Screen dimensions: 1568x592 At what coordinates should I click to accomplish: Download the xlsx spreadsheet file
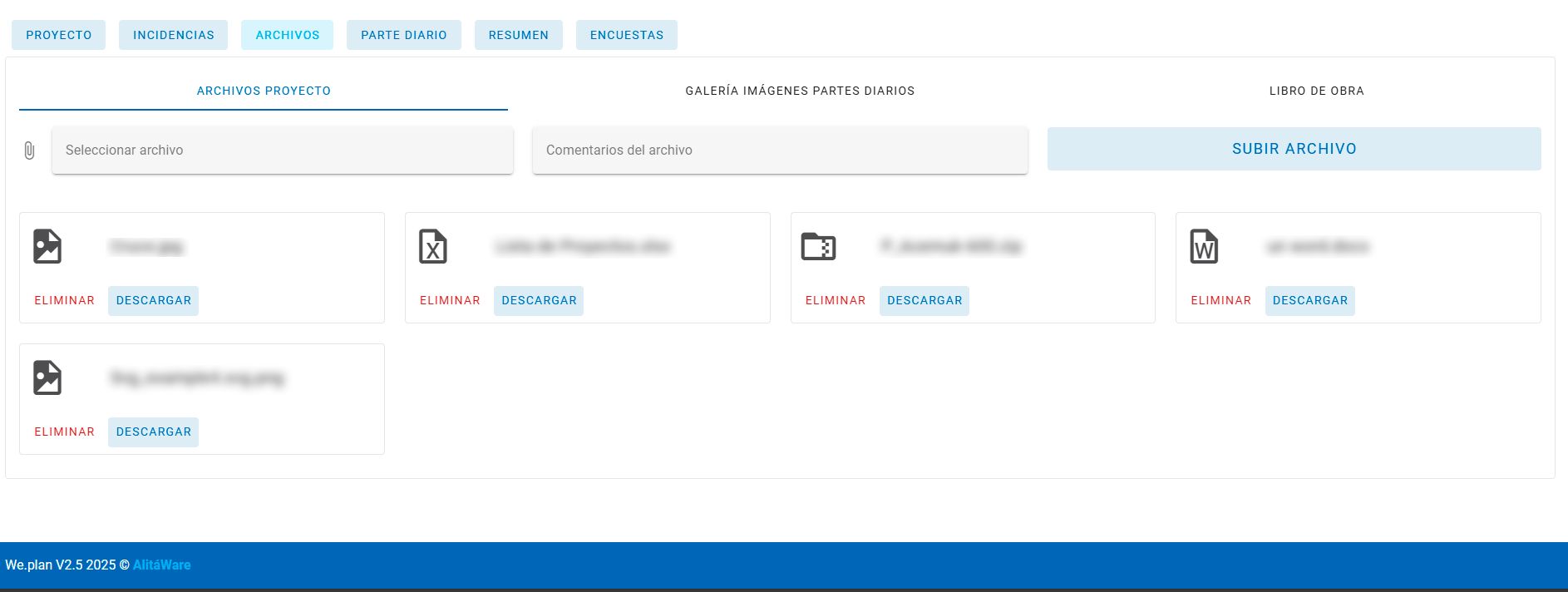[x=539, y=301]
